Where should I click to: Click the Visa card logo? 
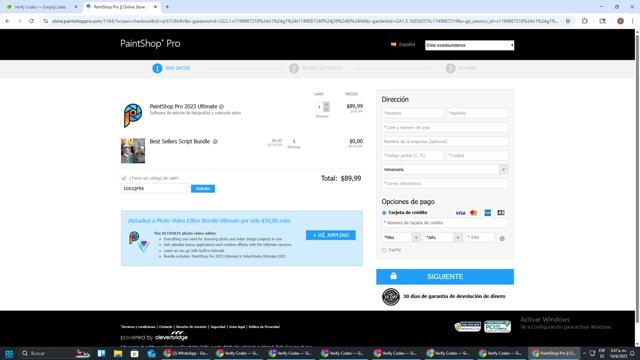click(x=460, y=213)
